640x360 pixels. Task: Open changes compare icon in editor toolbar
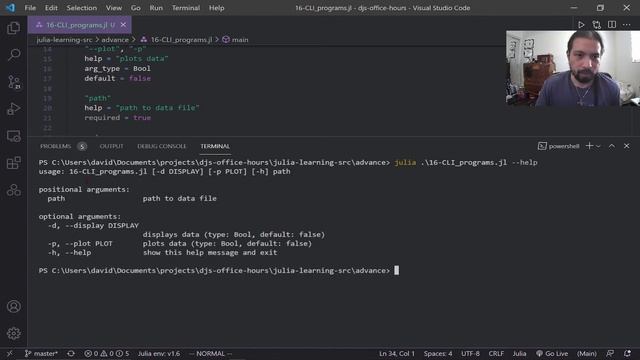click(x=596, y=25)
